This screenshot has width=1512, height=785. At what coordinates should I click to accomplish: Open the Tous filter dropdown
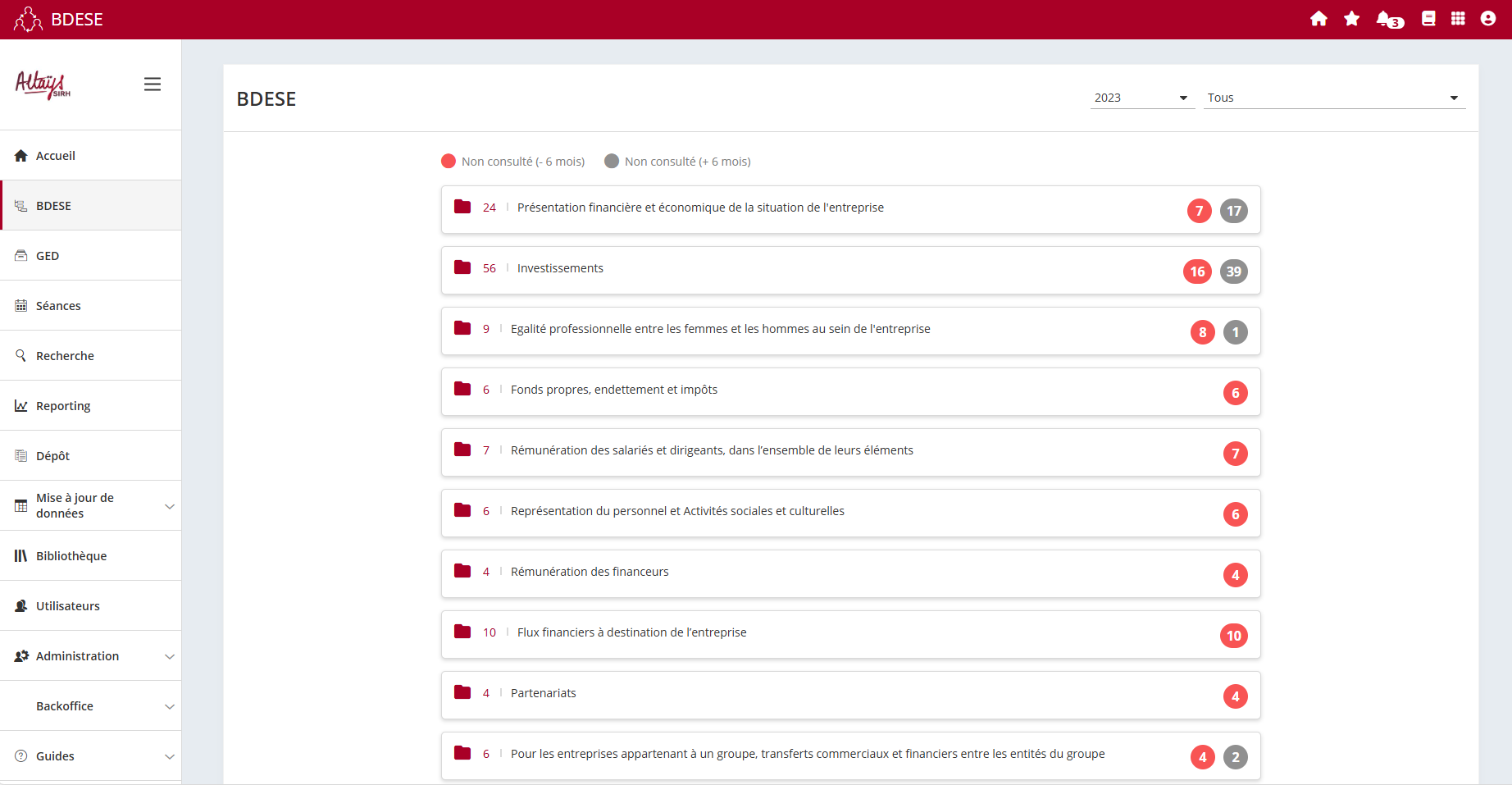pos(1333,98)
